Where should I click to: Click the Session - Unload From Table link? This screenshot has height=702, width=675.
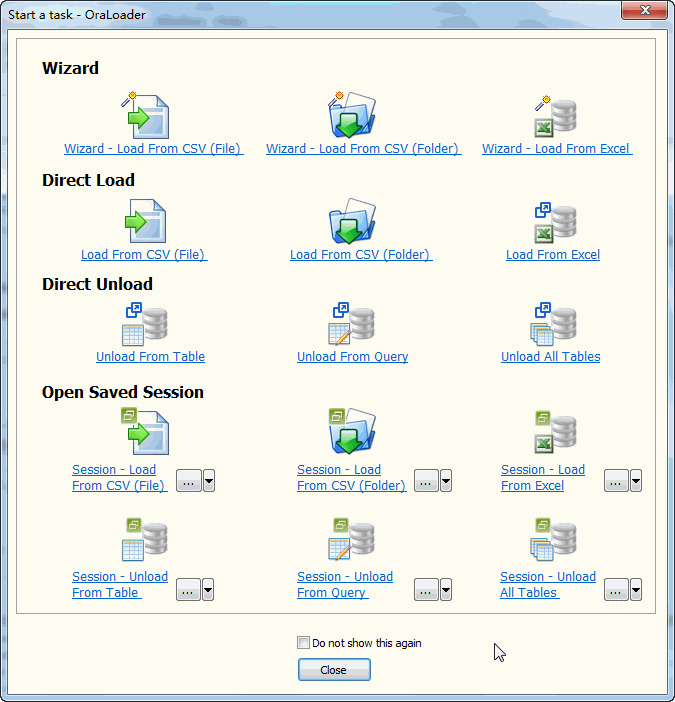pos(120,584)
